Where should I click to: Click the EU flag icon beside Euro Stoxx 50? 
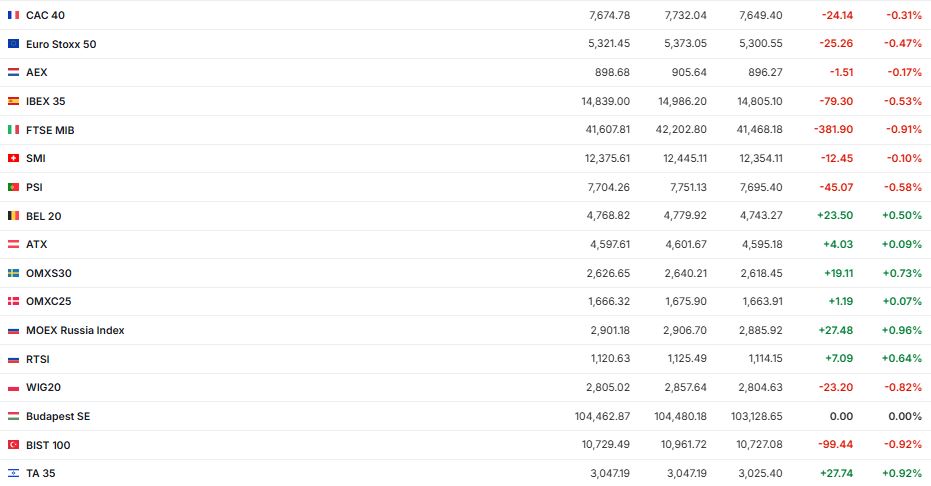[13, 44]
